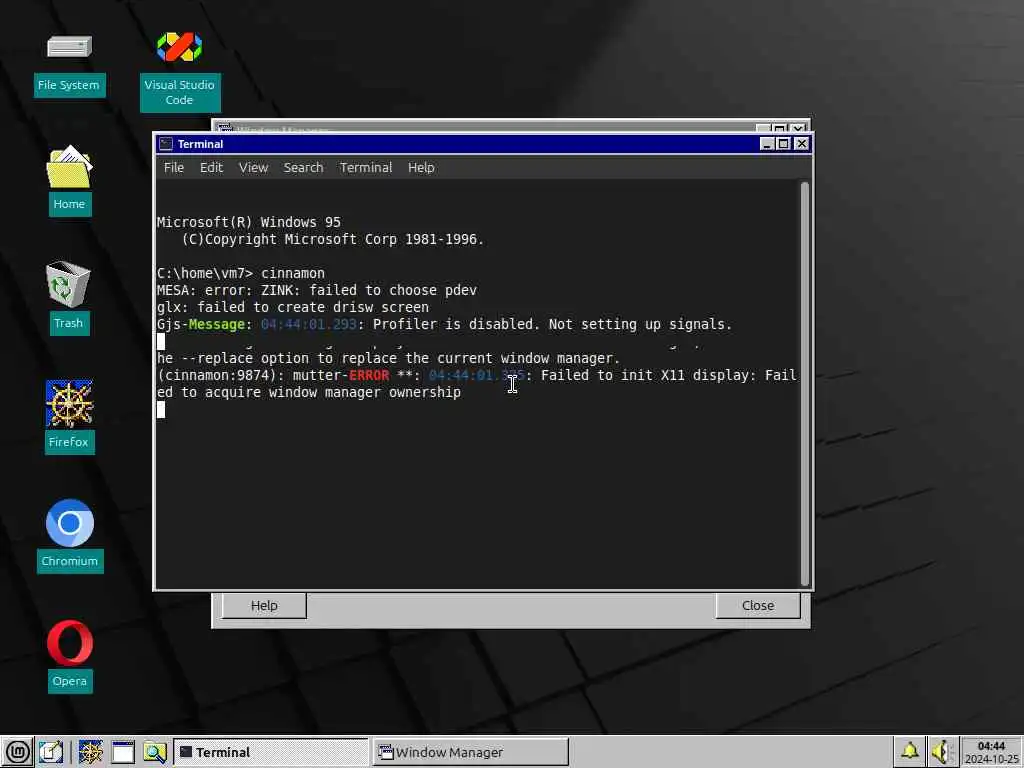1024x768 pixels.
Task: Open the volume control tray icon
Action: point(942,752)
